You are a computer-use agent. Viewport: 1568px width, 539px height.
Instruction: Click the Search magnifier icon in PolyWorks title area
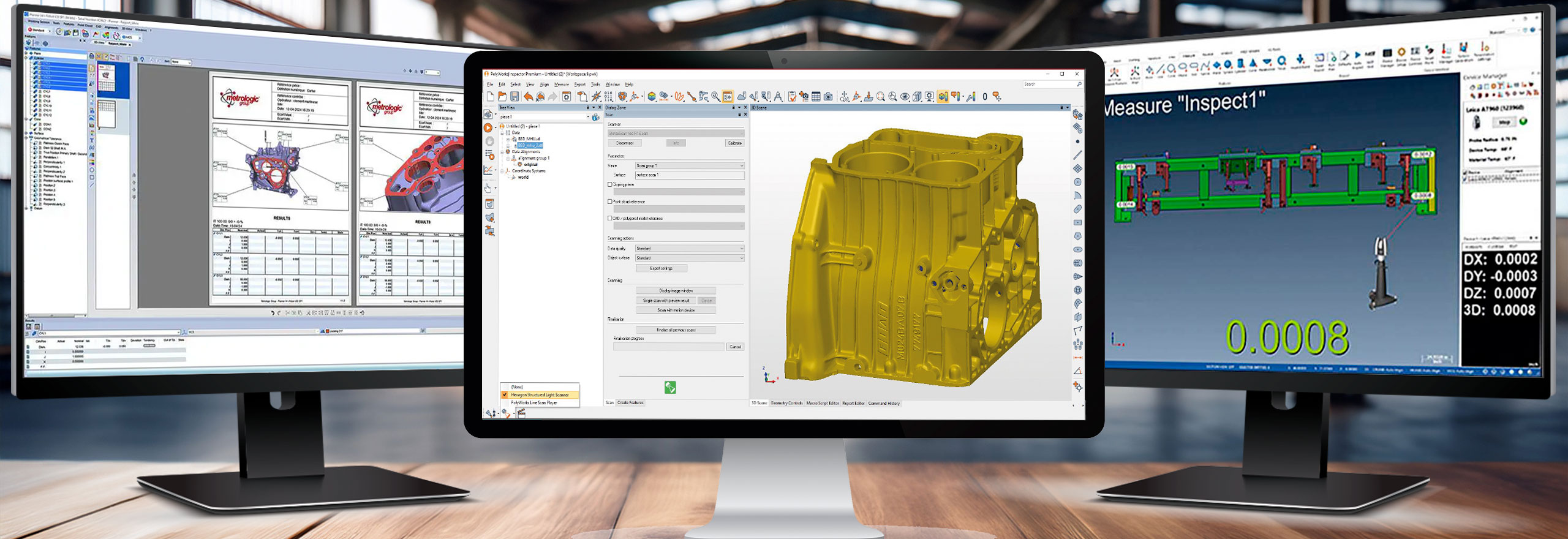[1079, 84]
